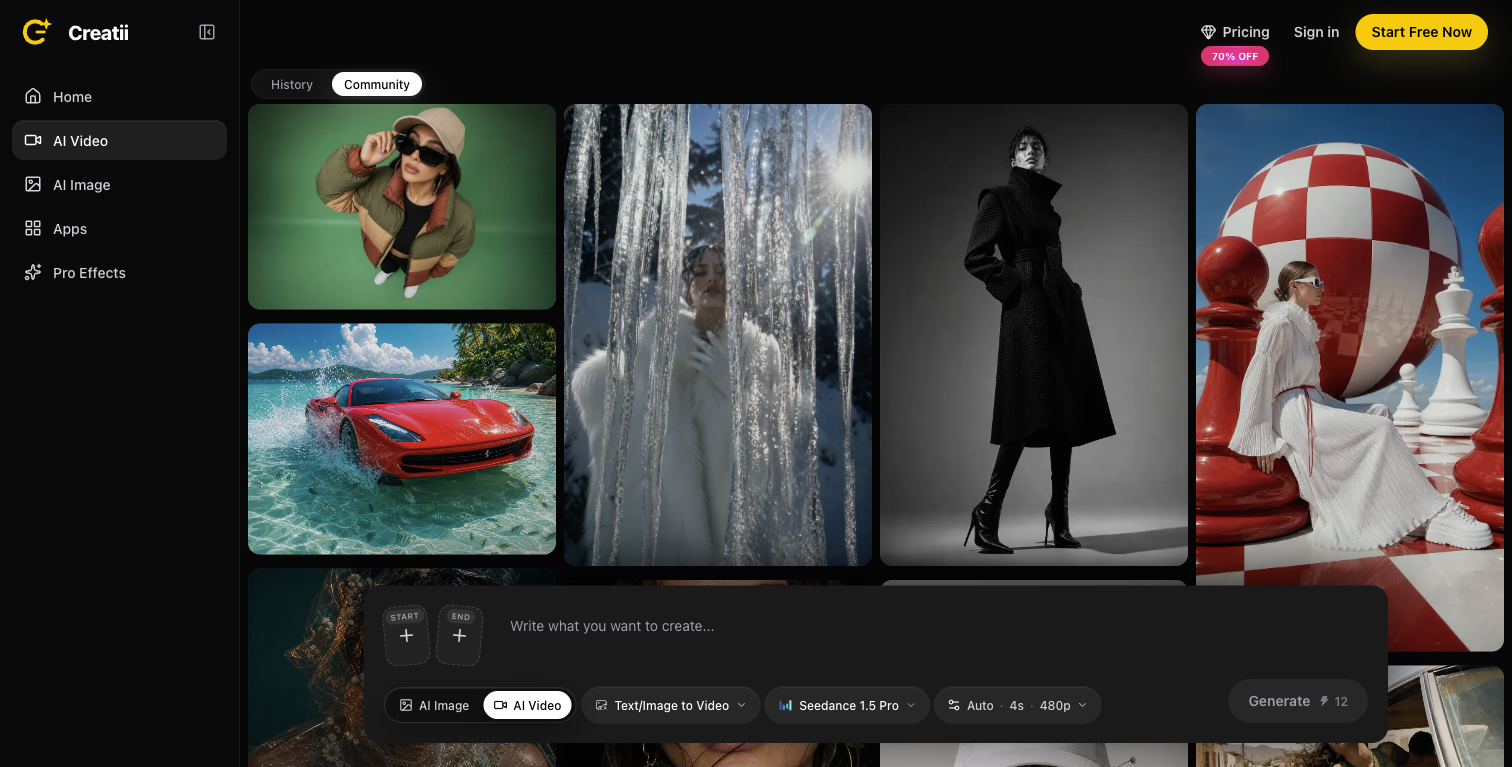Open the Seedance 1.5 Pro model dropdown

click(847, 705)
